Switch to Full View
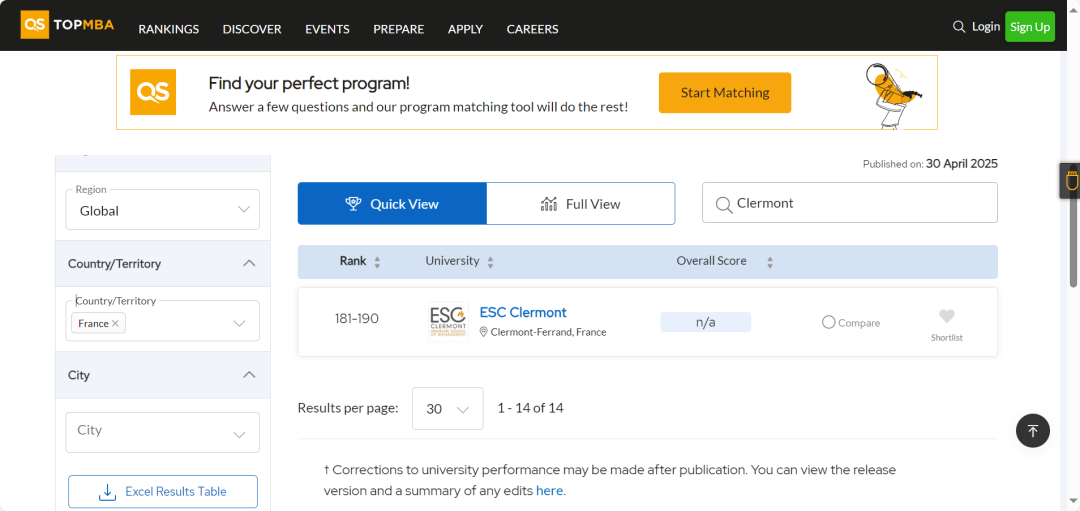The image size is (1080, 511). 581,204
